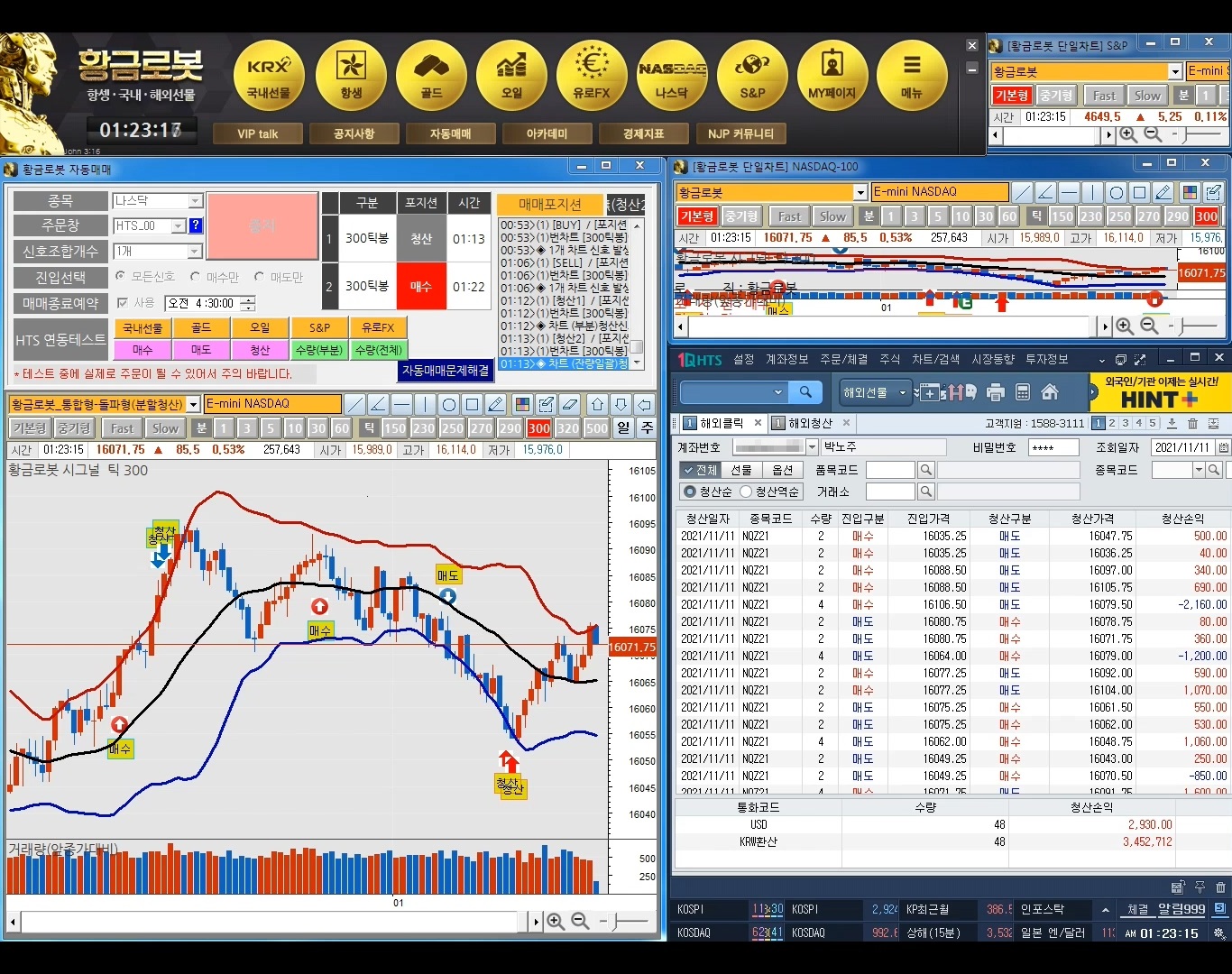
Task: Expand the 황금로봇_통합형-돌파형 strategy dropdown
Action: tap(193, 404)
